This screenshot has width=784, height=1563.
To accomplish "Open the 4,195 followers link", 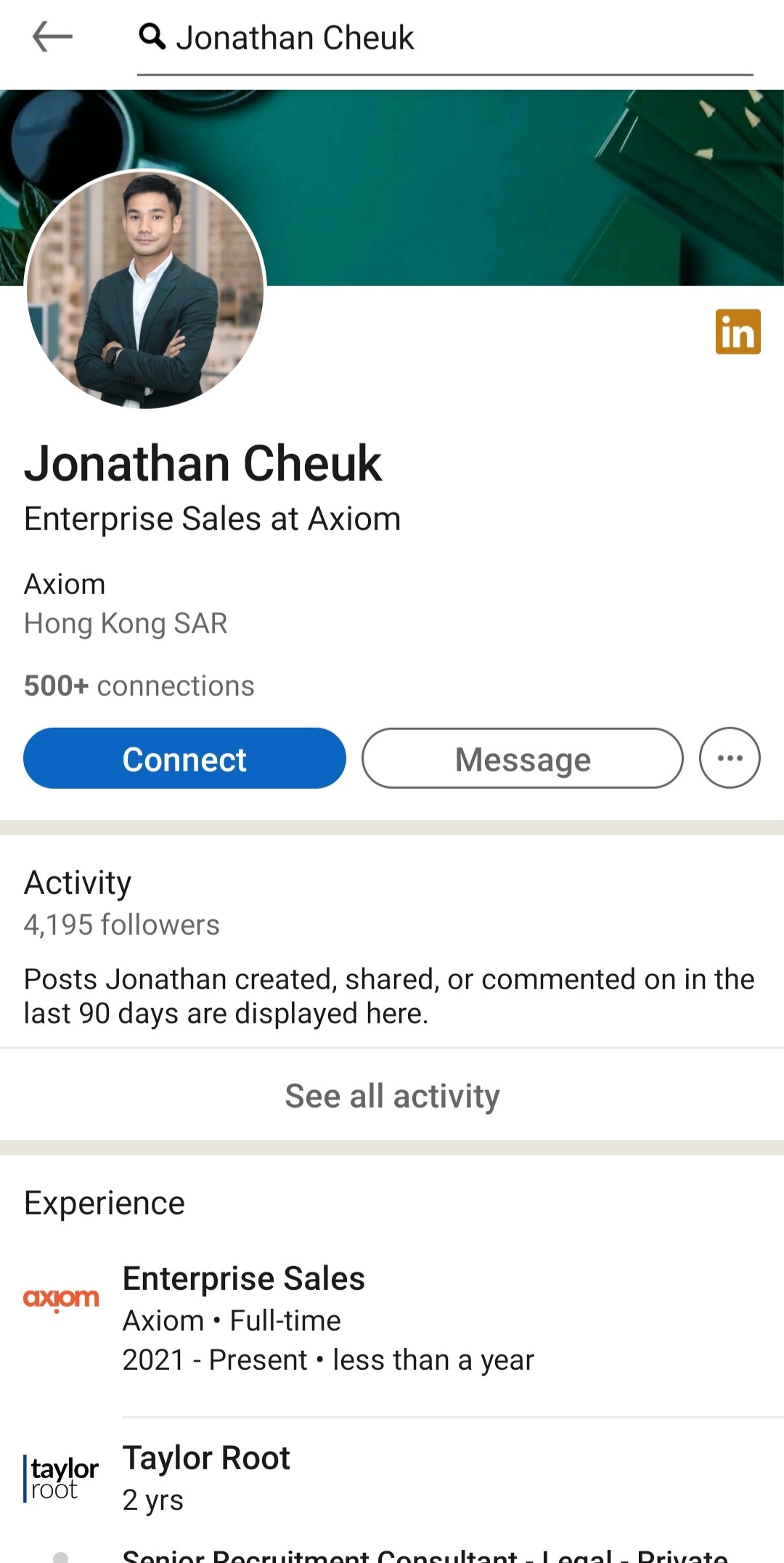I will pos(121,925).
